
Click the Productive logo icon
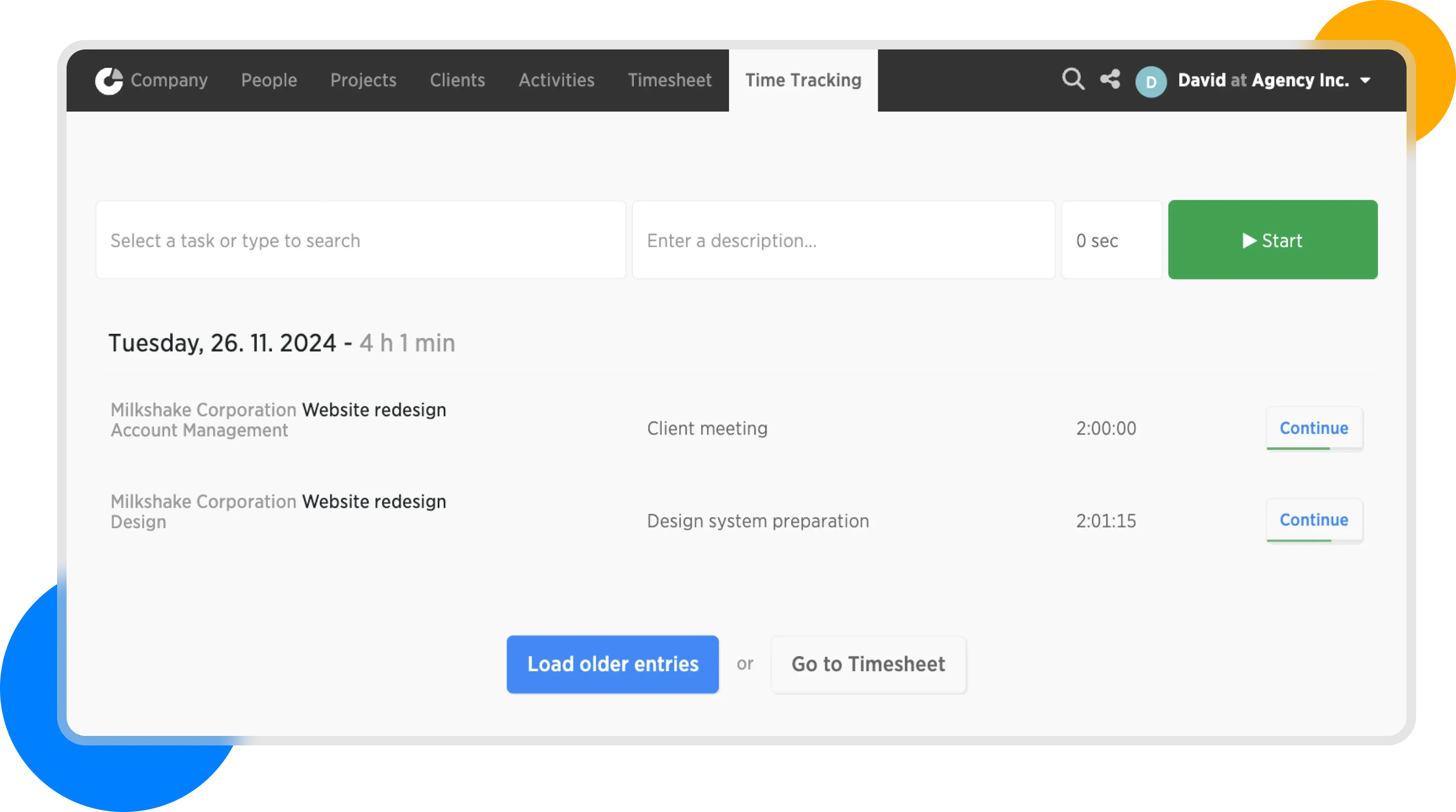pyautogui.click(x=108, y=81)
